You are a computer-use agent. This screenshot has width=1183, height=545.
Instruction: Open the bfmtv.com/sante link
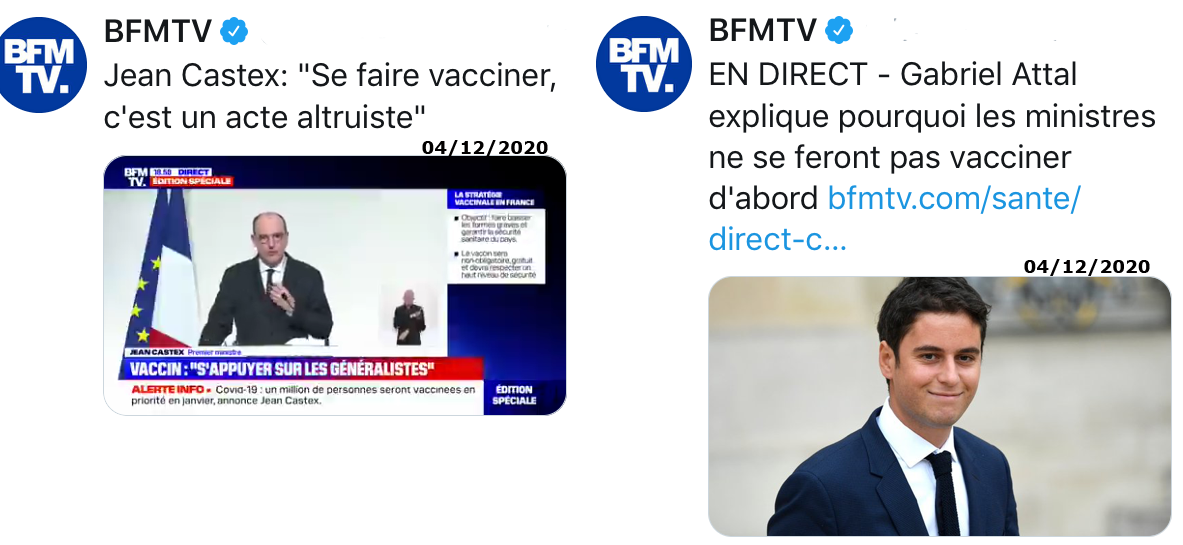tap(895, 219)
